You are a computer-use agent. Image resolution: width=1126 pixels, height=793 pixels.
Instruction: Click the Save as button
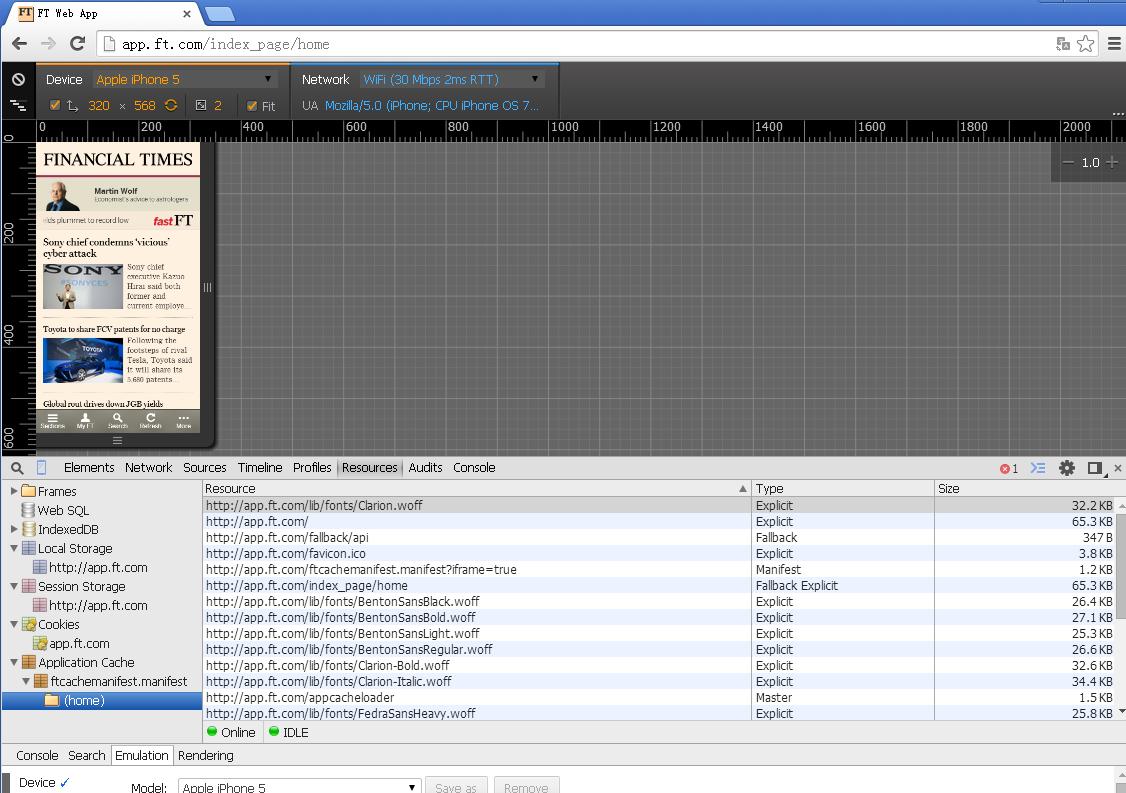pos(456,787)
